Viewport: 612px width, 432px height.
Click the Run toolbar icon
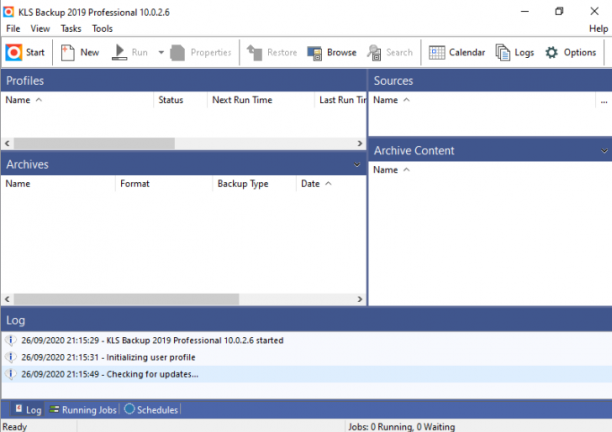point(130,52)
